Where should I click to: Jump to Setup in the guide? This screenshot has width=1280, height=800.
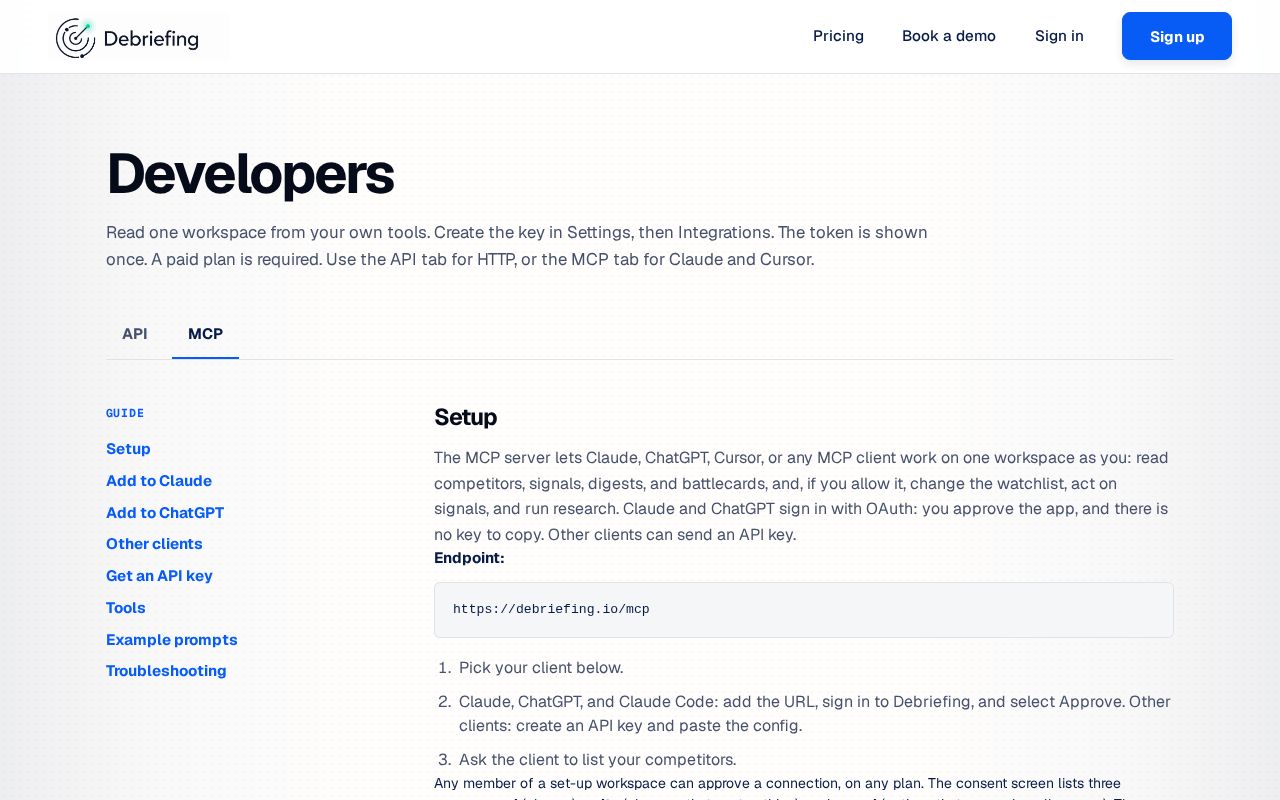click(x=128, y=449)
